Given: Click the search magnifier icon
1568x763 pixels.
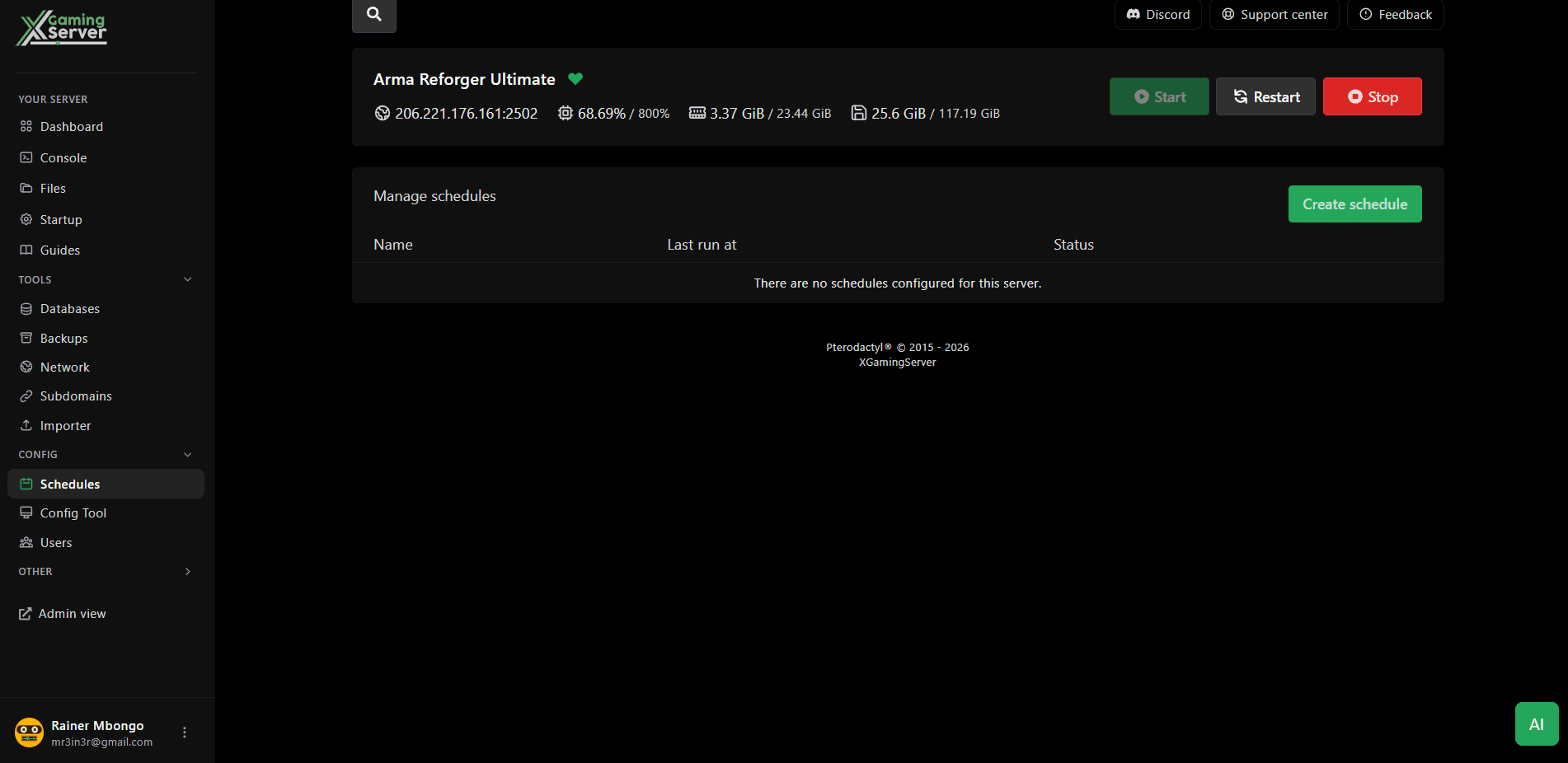Looking at the screenshot, I should 373,14.
